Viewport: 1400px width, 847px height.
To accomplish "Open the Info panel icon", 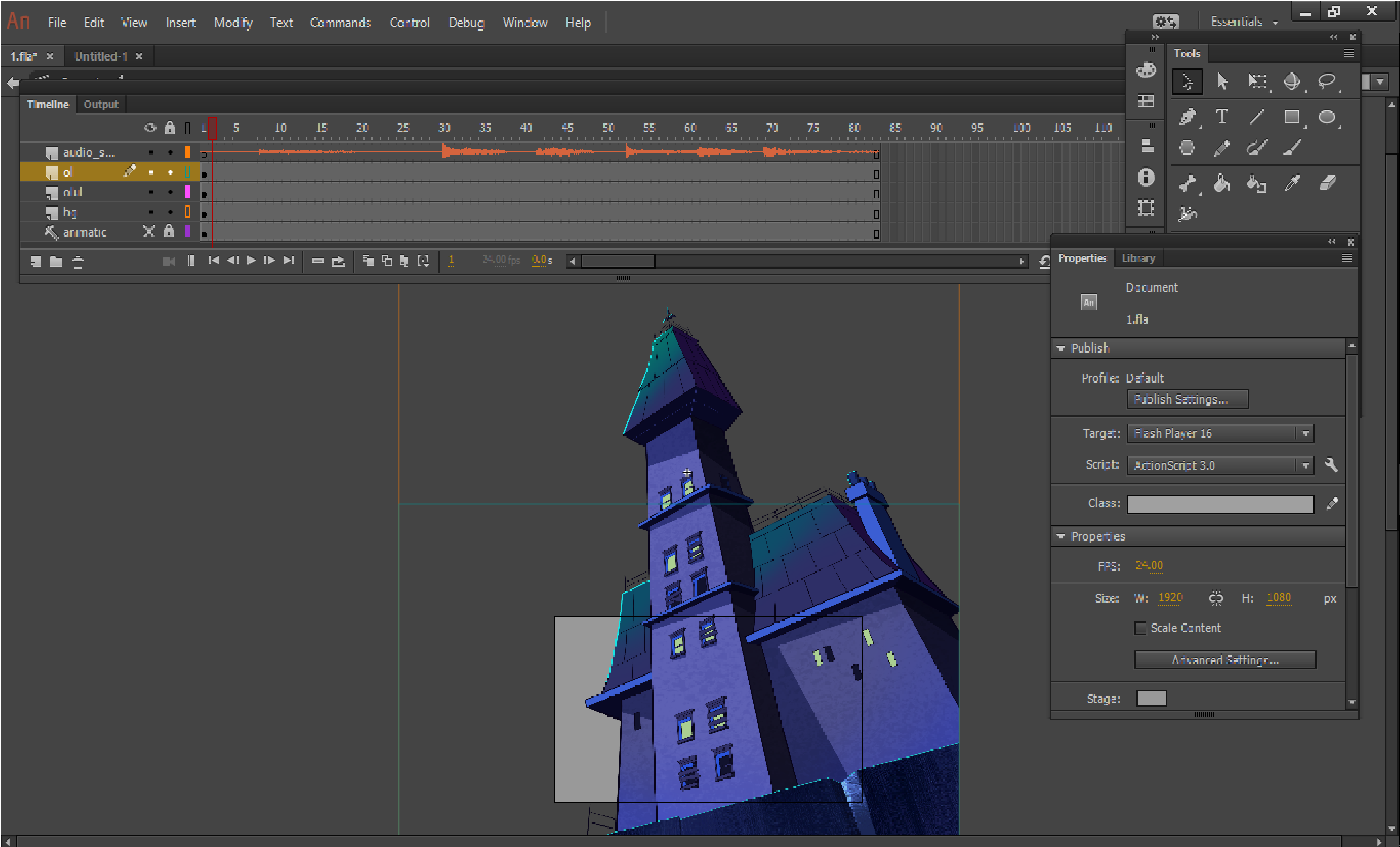I will click(1146, 177).
